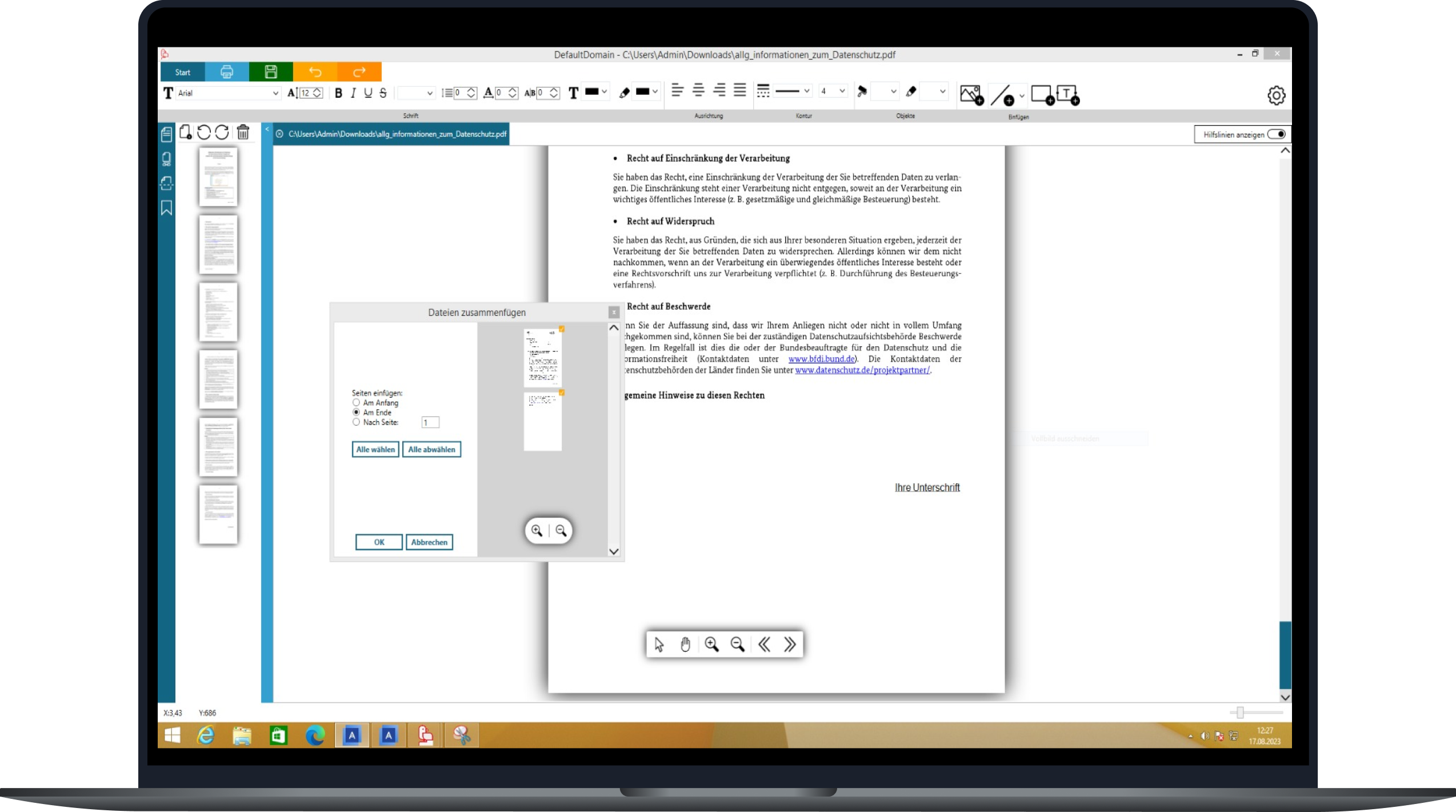The width and height of the screenshot is (1456, 812).
Task: Click the Abbrechen button
Action: tap(429, 542)
